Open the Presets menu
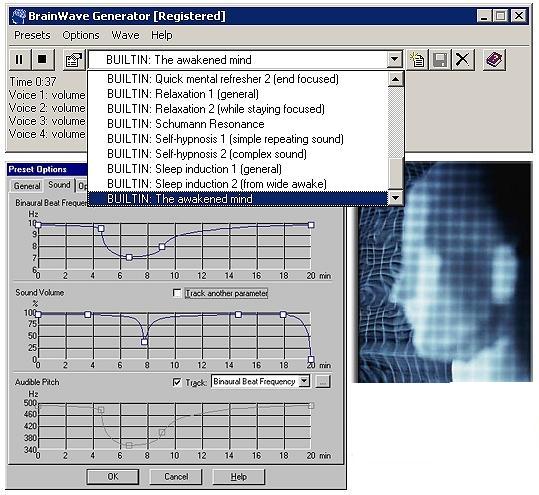 click(x=32, y=35)
